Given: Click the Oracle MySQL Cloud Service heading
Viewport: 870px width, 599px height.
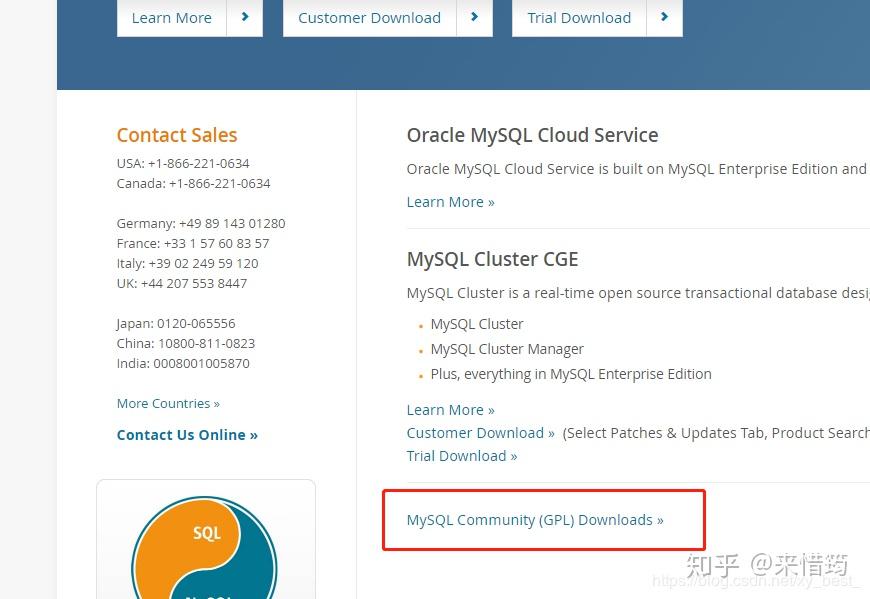Looking at the screenshot, I should point(532,135).
